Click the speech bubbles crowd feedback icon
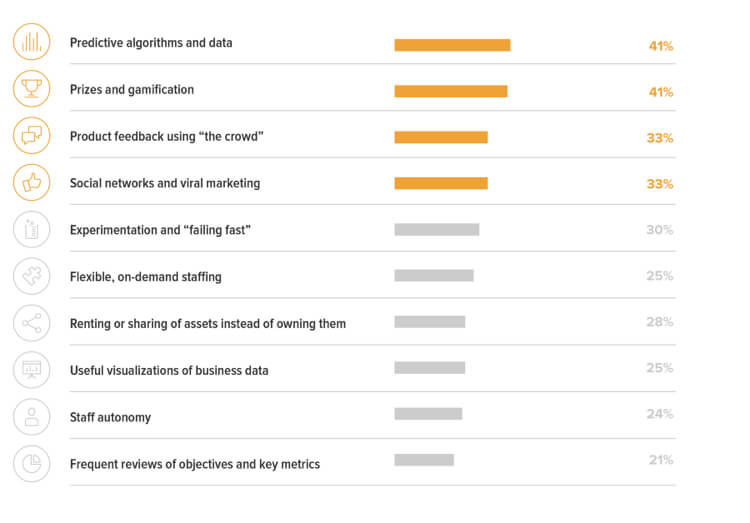The image size is (750, 523). tap(32, 136)
